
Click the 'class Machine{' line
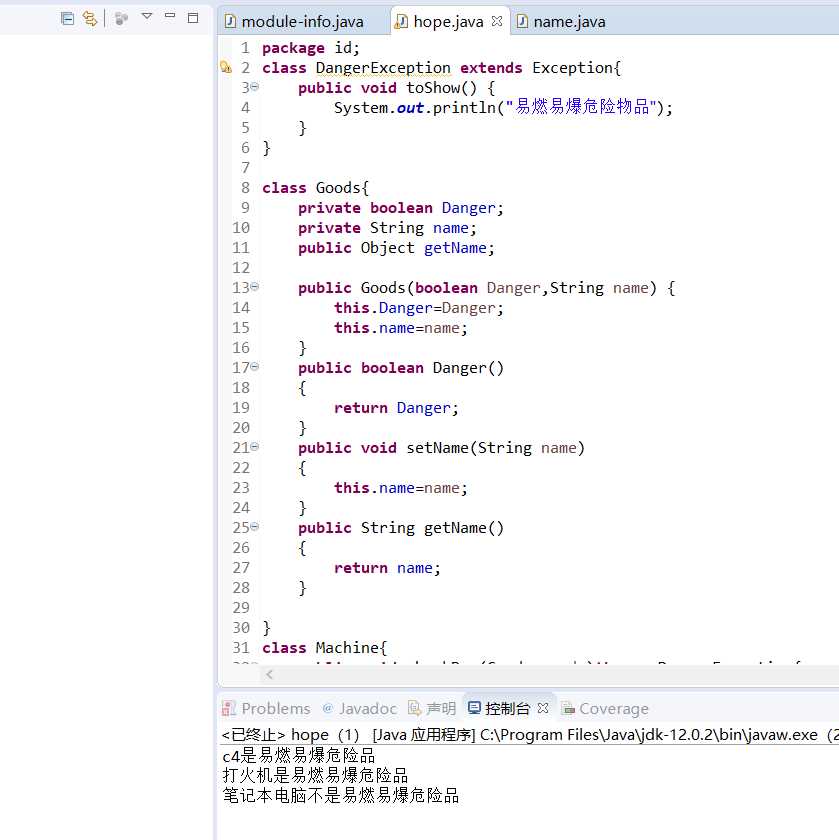pyautogui.click(x=324, y=648)
